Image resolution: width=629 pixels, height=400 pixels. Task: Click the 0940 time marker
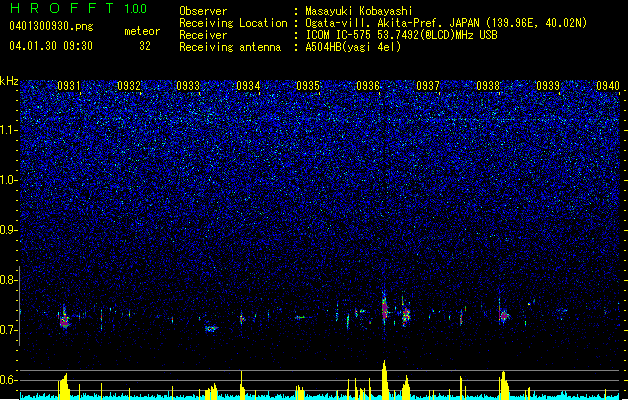coord(608,86)
